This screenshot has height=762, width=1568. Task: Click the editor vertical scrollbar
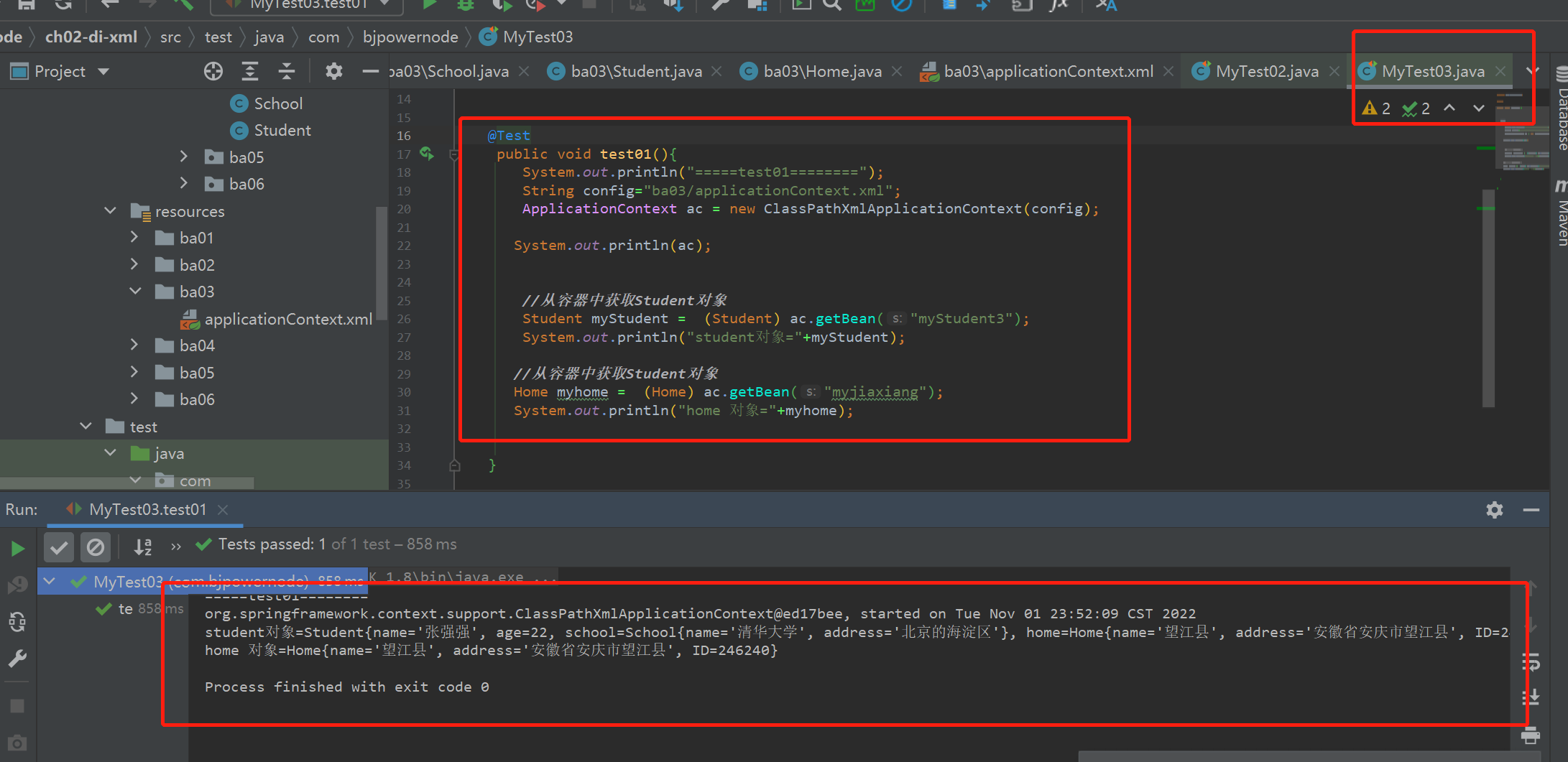click(1488, 298)
